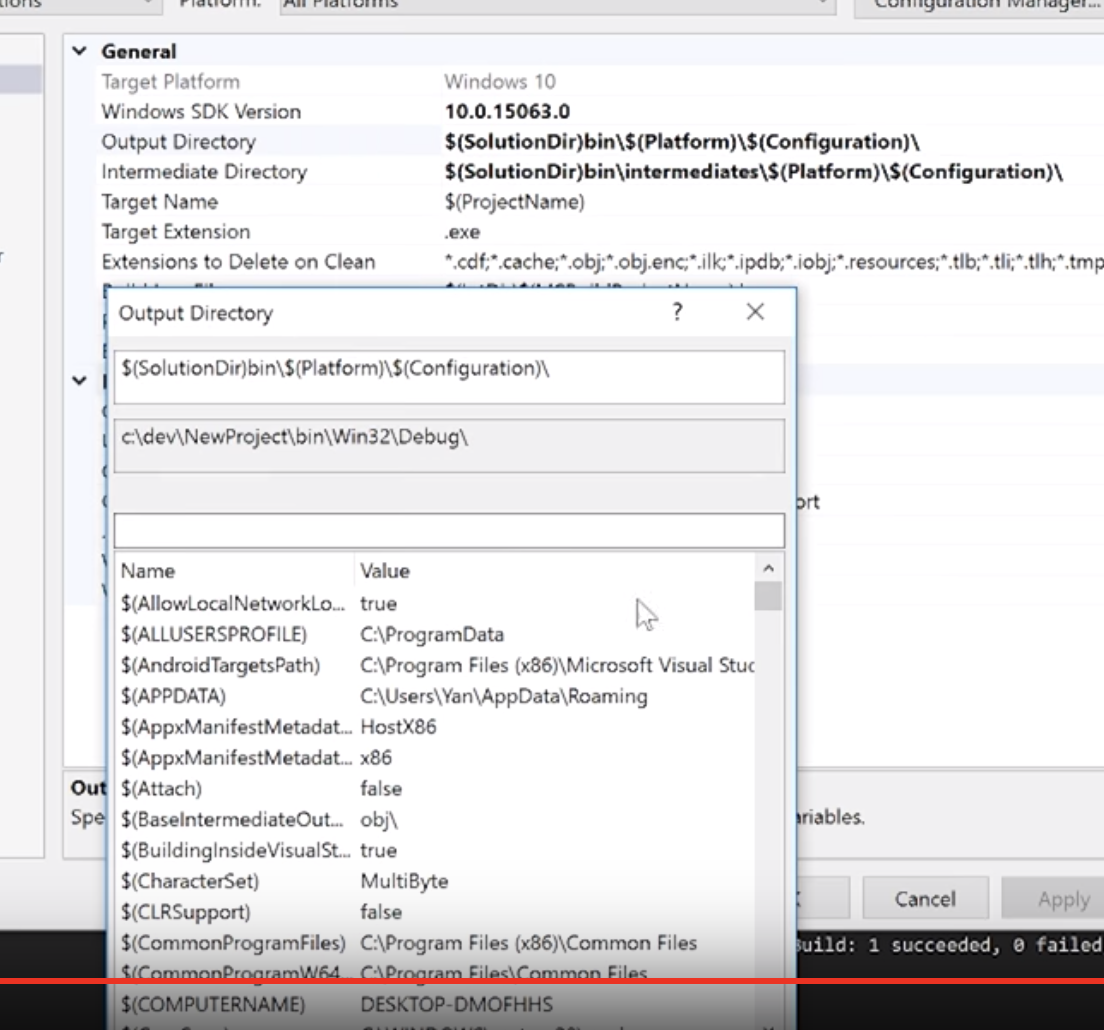This screenshot has height=1030, width=1104.
Task: Select the $(COMPUTERNAME) macro
Action: 213,1005
